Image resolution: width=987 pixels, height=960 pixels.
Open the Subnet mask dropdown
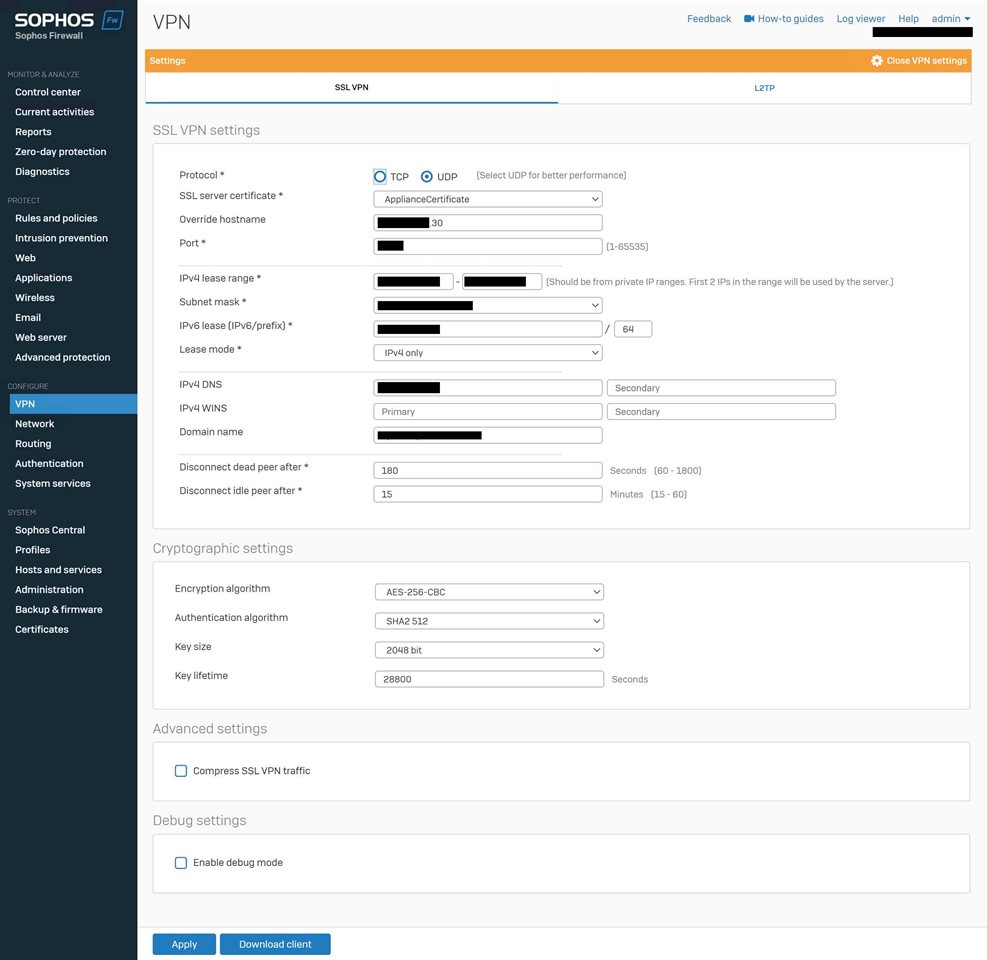pyautogui.click(x=488, y=305)
